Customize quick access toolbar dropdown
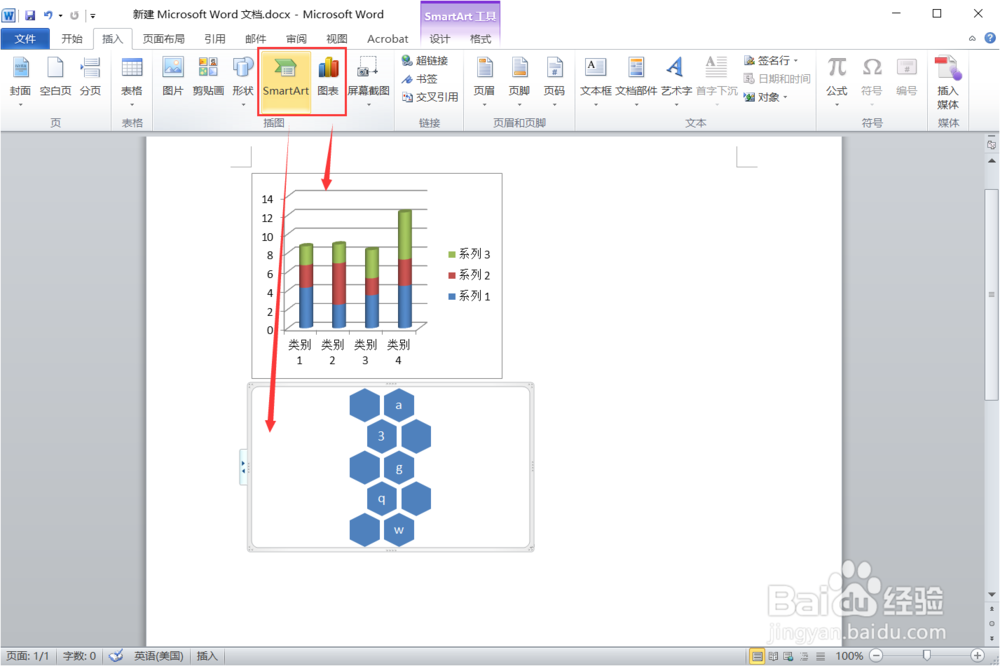 point(93,15)
